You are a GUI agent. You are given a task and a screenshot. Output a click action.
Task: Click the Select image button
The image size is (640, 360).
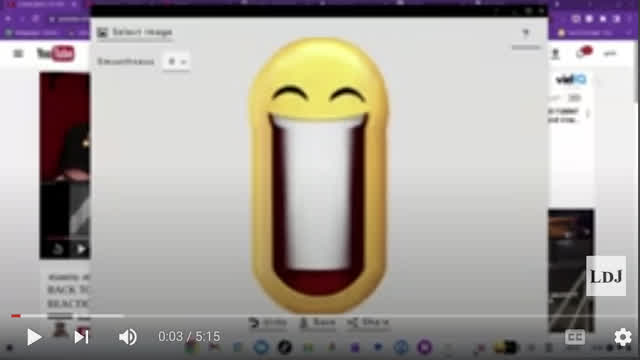pos(135,32)
